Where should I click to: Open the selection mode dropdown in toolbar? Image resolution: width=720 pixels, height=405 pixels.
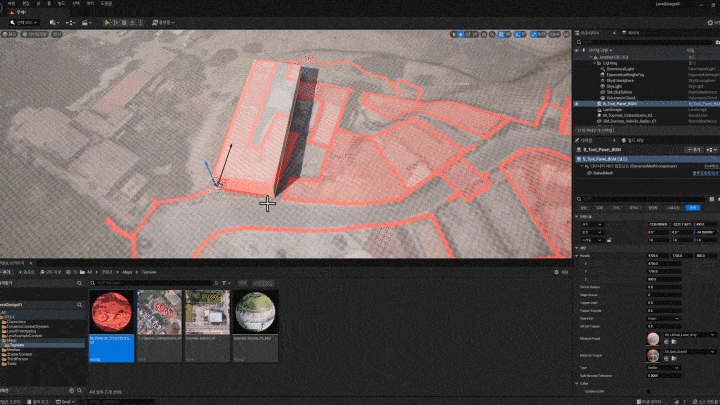[24, 22]
